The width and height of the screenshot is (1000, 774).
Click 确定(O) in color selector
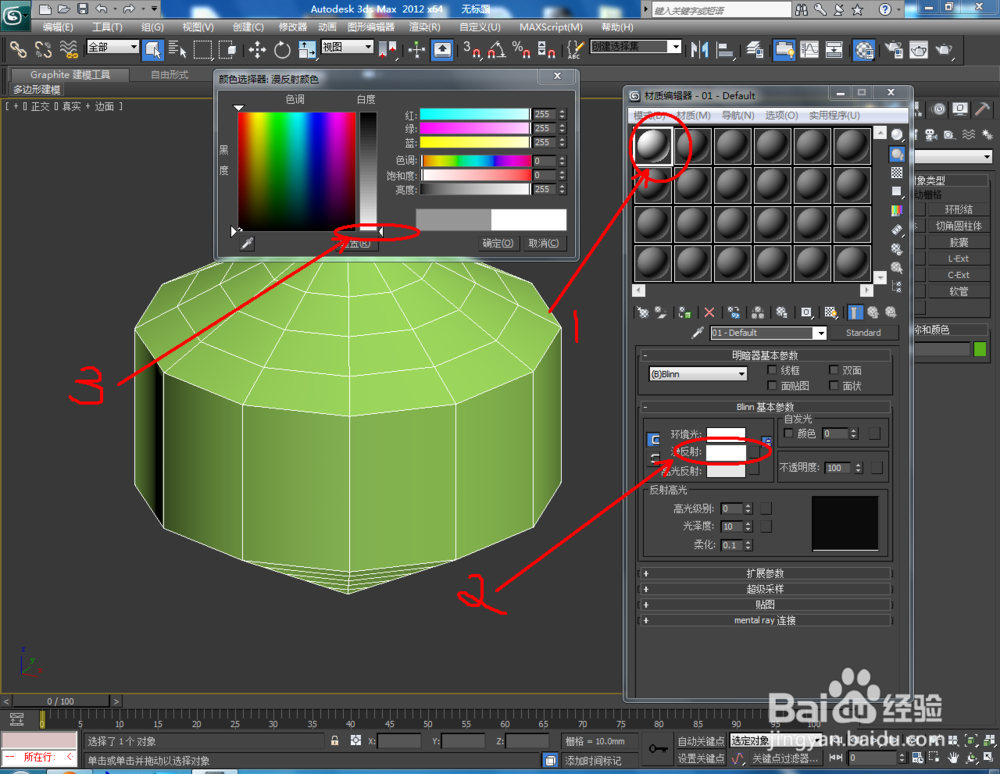point(497,243)
